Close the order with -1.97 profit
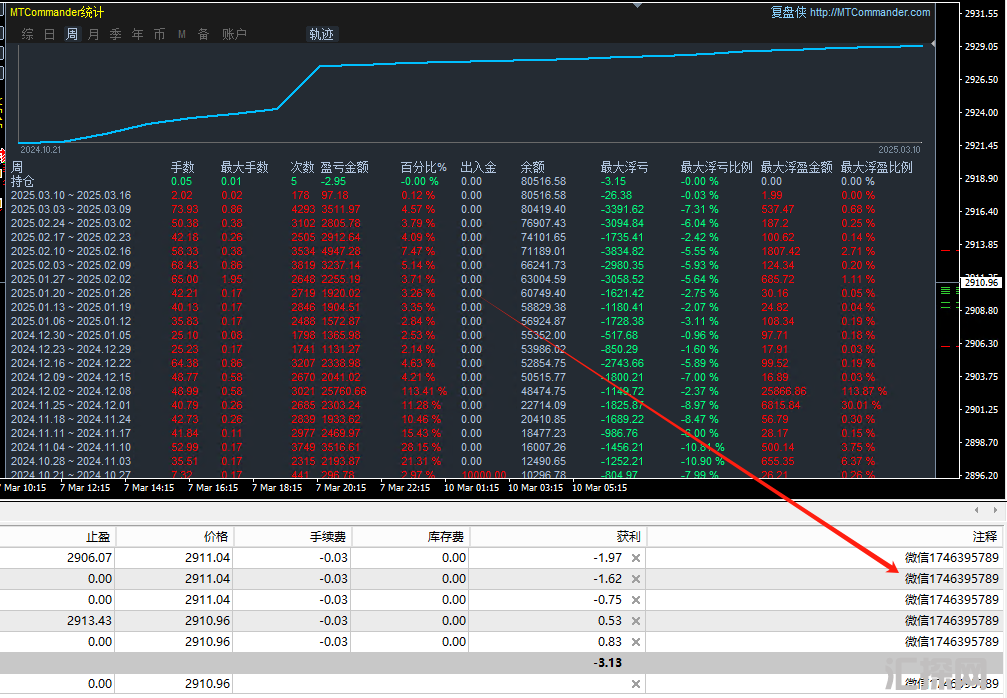The height and width of the screenshot is (698, 1007). pos(635,558)
